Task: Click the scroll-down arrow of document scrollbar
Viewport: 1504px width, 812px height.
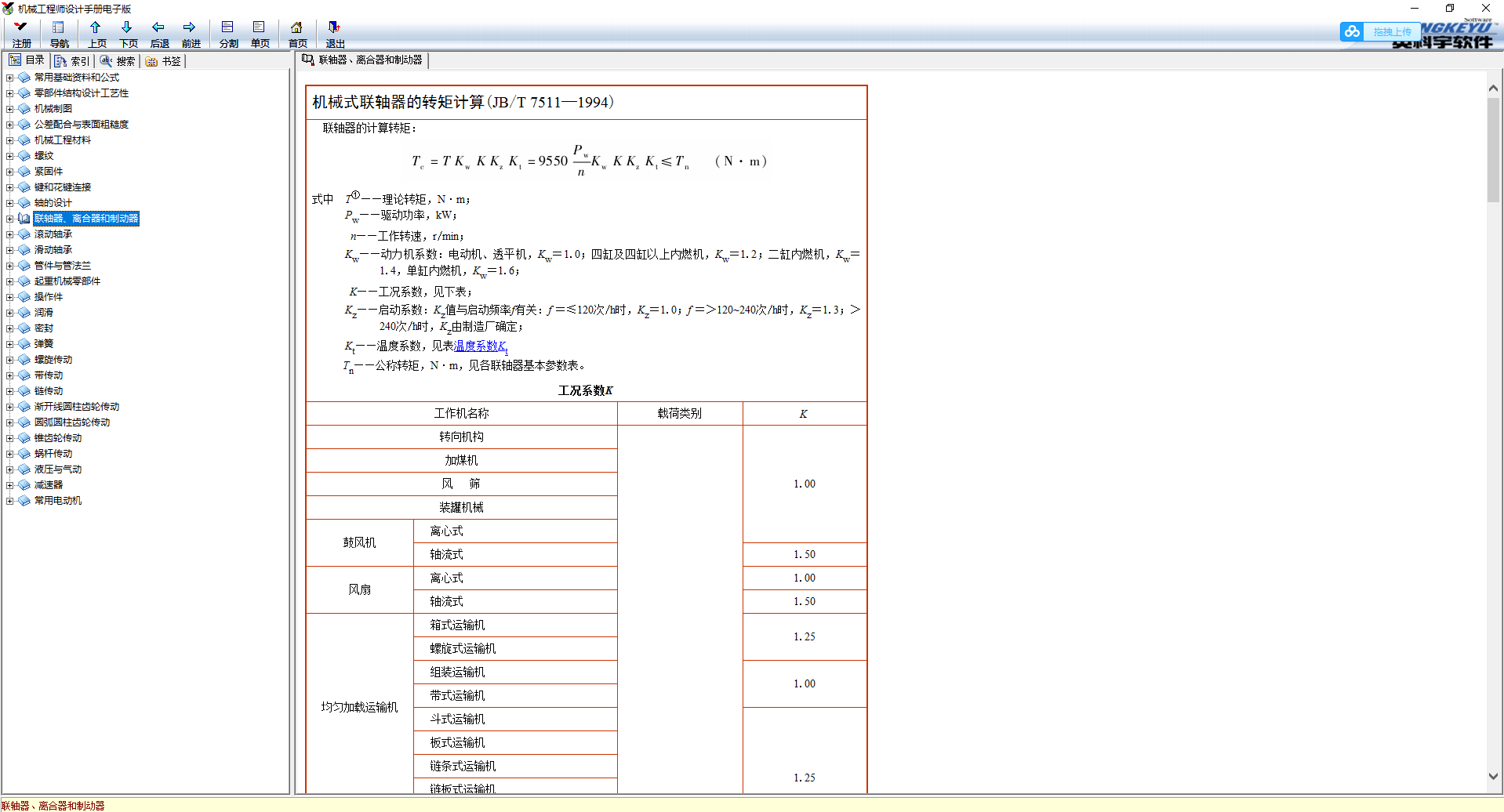Action: (x=1494, y=776)
